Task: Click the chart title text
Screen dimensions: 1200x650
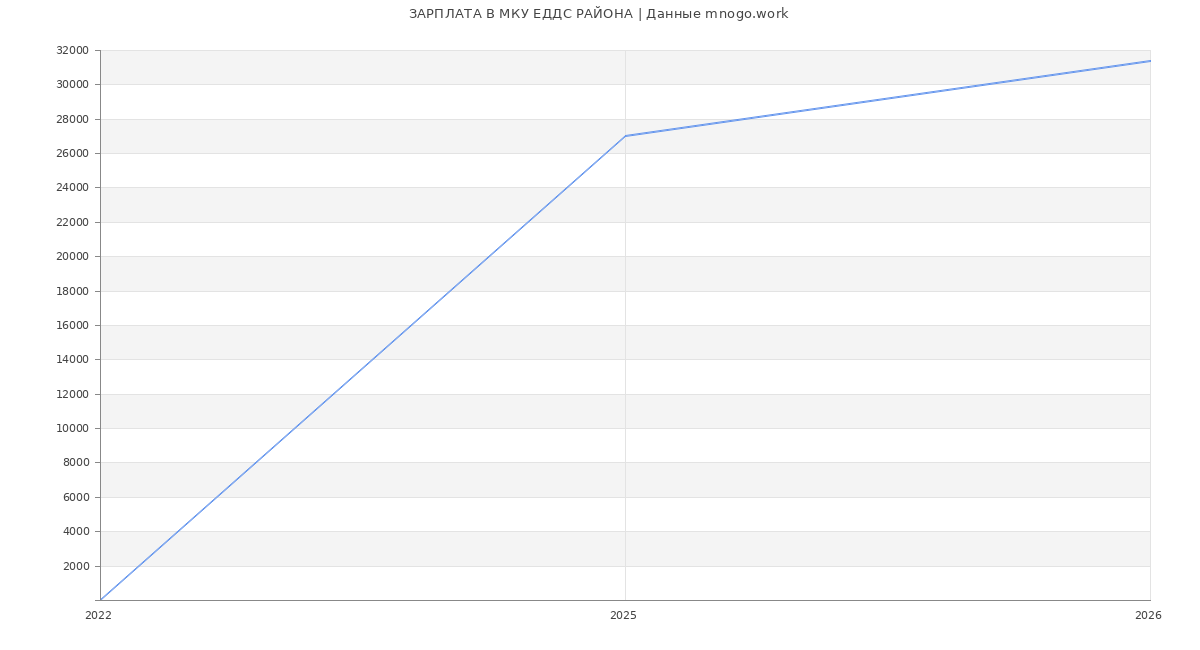Action: [x=598, y=14]
